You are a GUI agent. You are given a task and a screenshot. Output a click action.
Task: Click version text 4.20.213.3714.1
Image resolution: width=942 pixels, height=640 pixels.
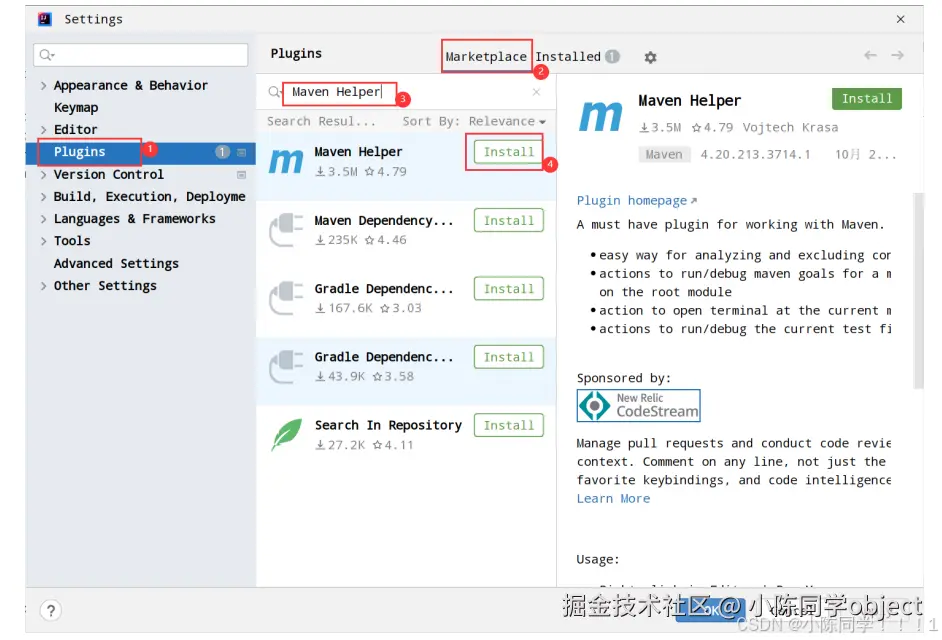point(755,154)
